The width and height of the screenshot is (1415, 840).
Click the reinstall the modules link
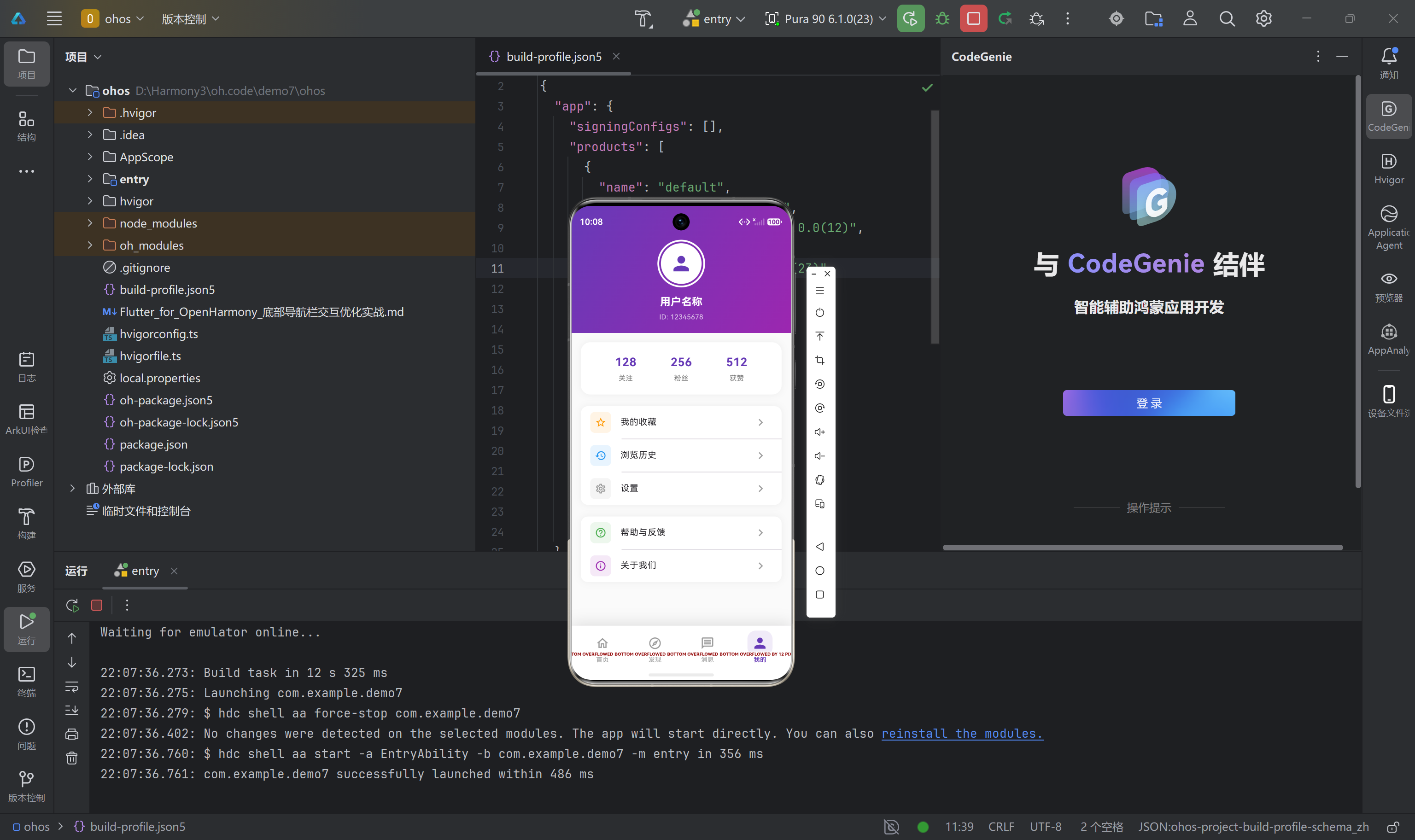962,734
